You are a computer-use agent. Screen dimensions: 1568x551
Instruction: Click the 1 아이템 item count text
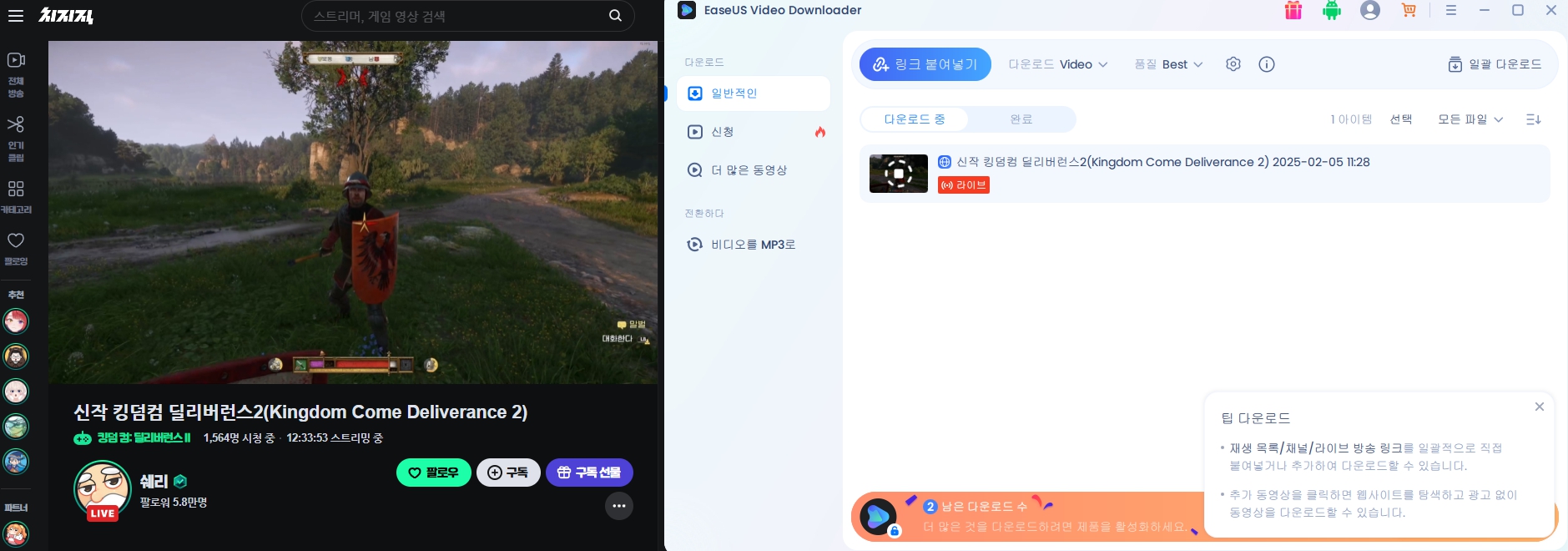tap(1351, 119)
